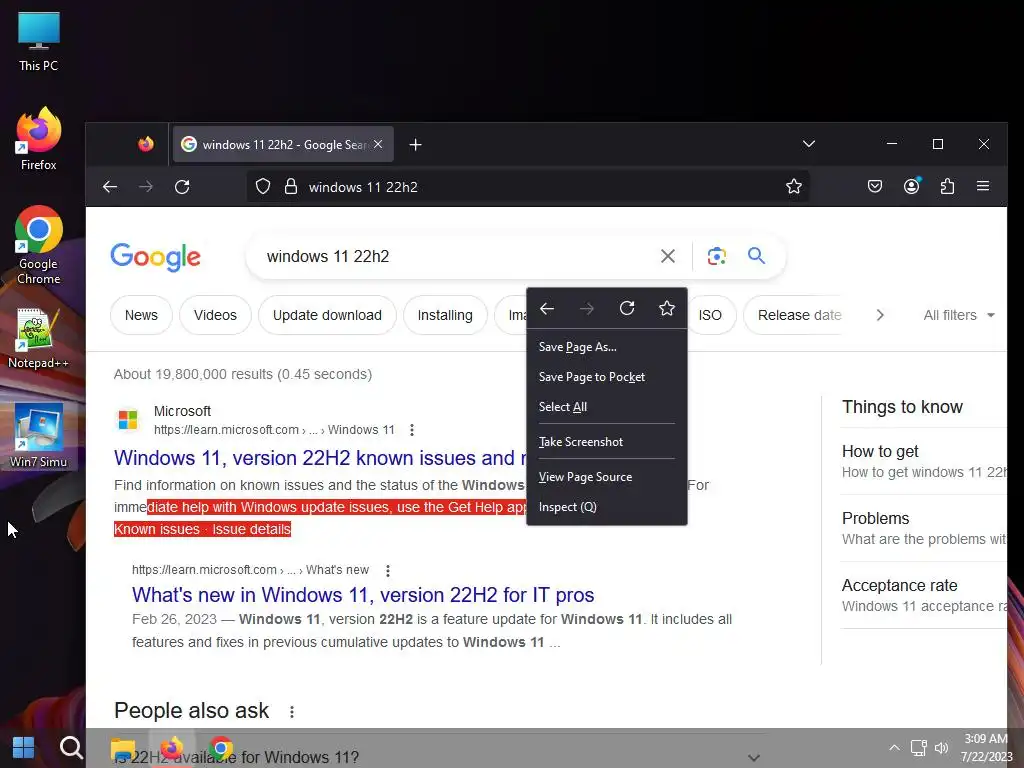Click the Google logo
The width and height of the screenshot is (1024, 768).
pyautogui.click(x=155, y=257)
